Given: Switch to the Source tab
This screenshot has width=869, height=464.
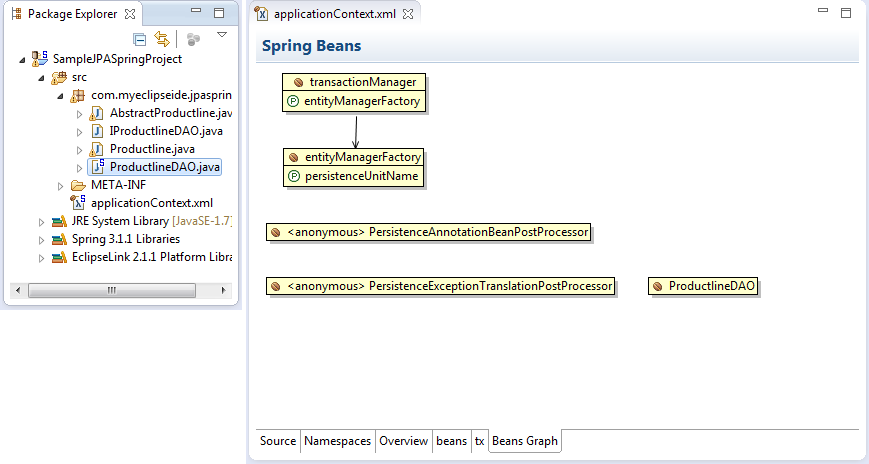Looking at the screenshot, I should pos(278,441).
